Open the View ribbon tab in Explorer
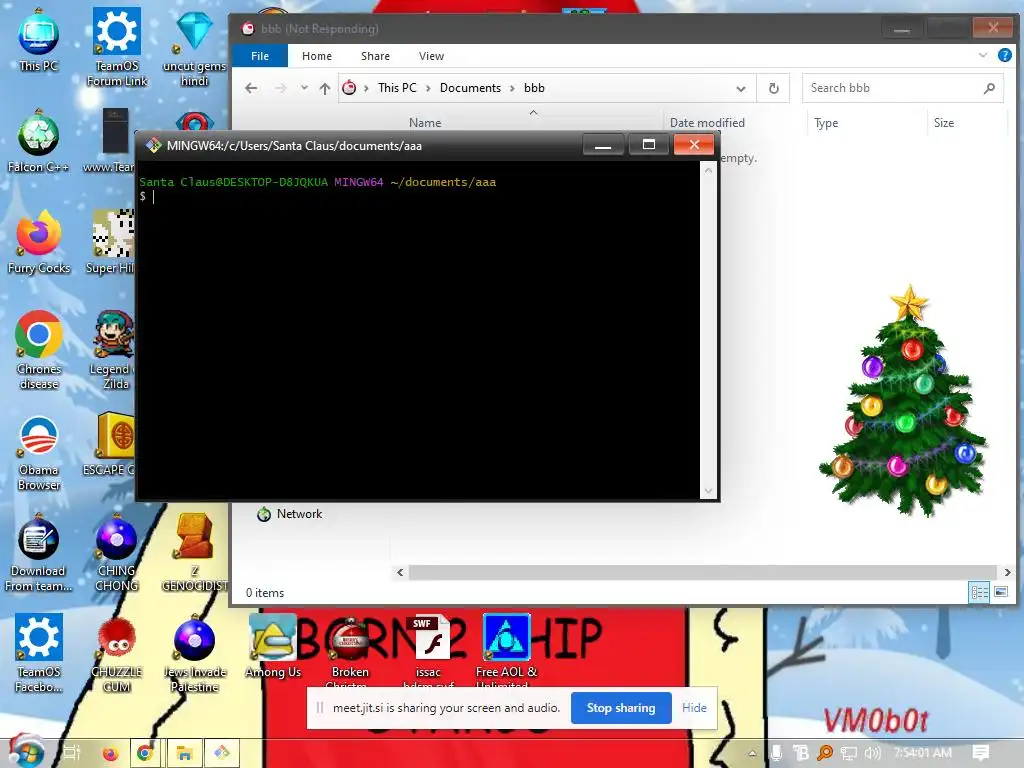Screen dimensions: 1024x768 pos(431,56)
